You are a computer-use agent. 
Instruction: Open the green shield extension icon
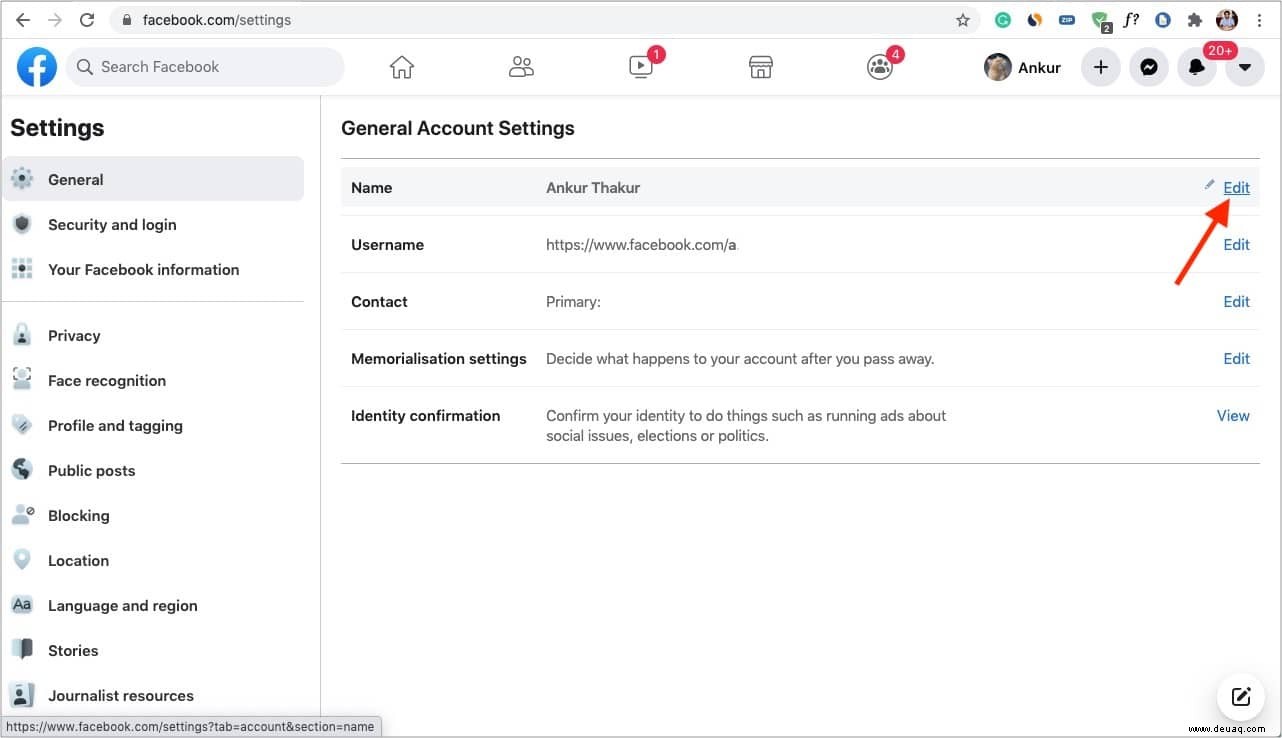point(1100,20)
